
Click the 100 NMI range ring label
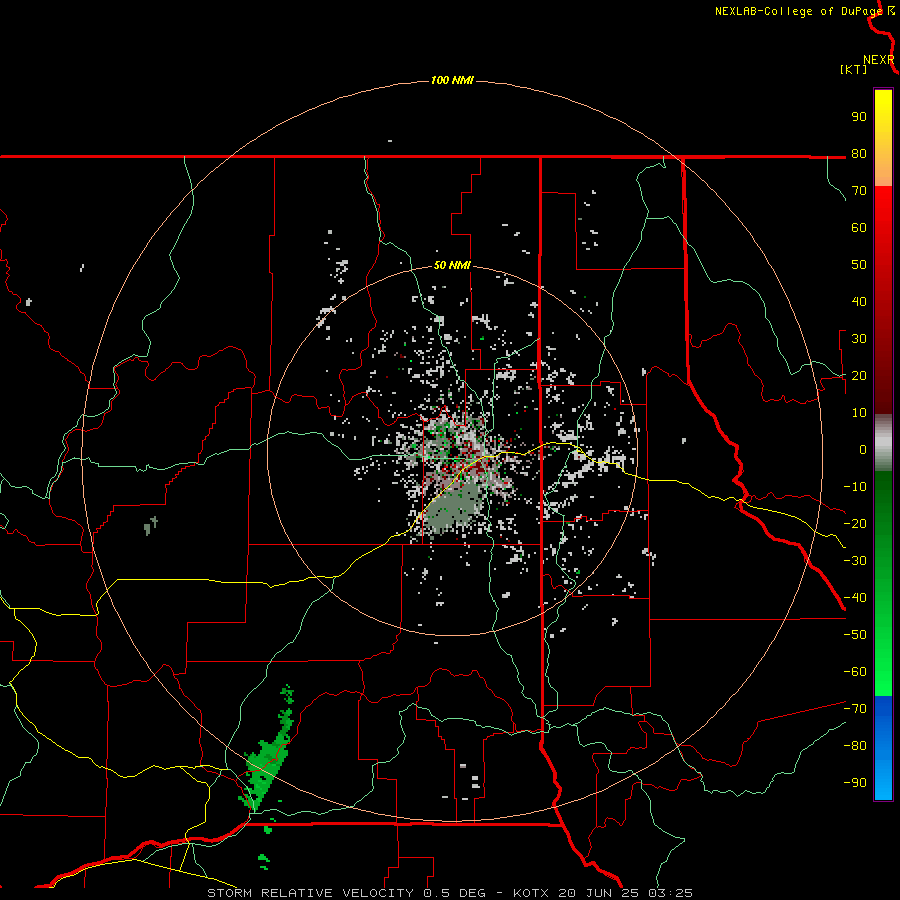[x=452, y=80]
